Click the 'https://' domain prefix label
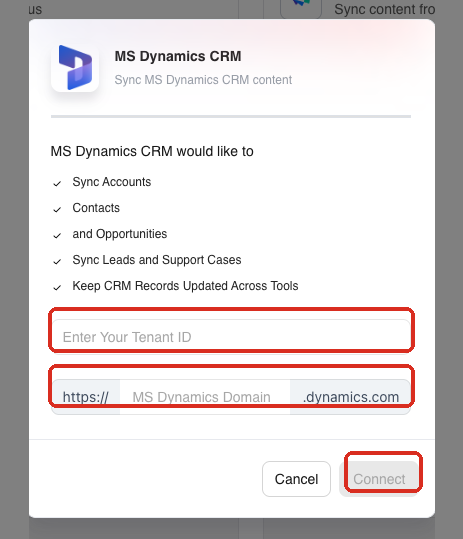This screenshot has height=539, width=463. [x=86, y=397]
